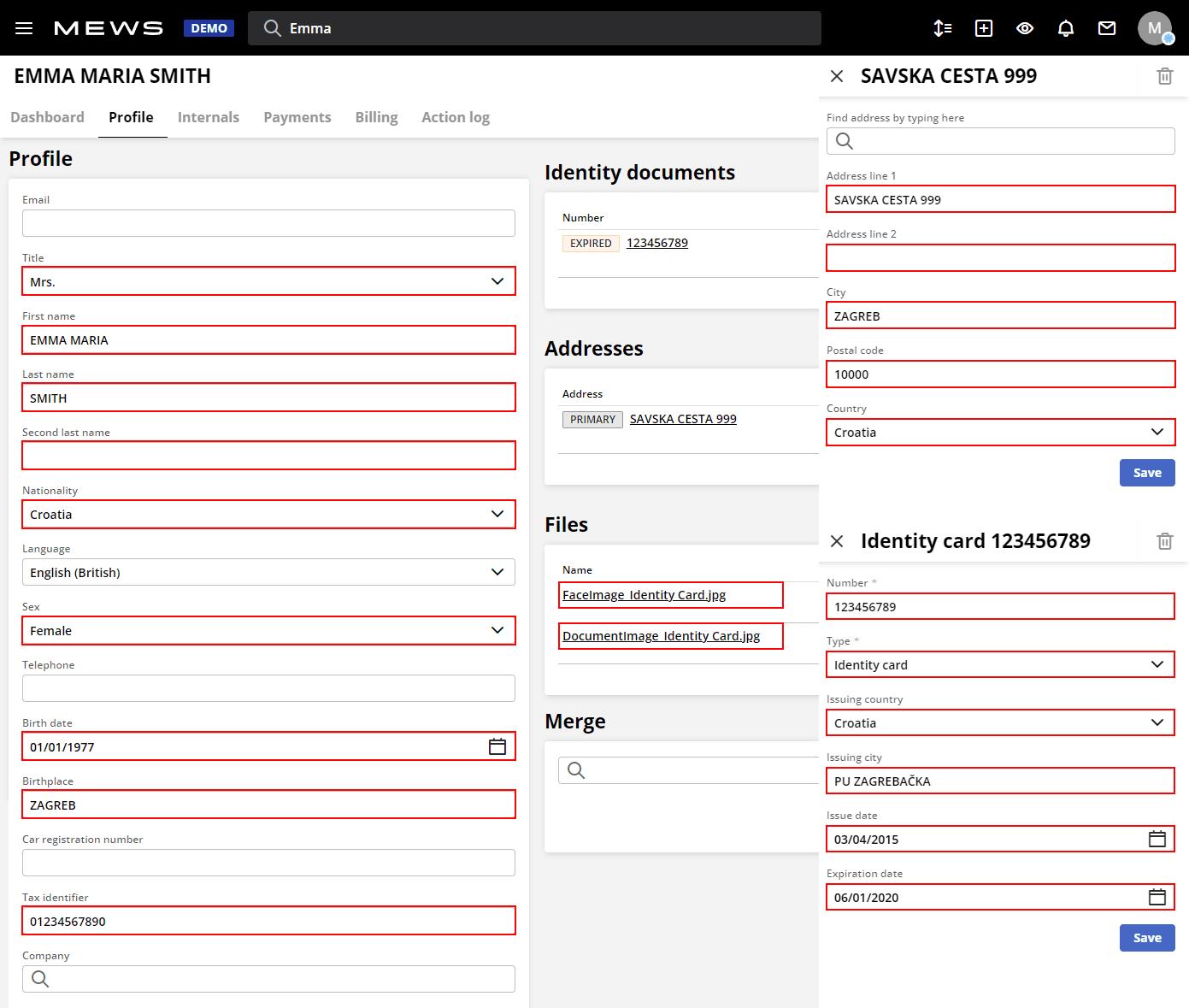This screenshot has width=1189, height=1008.
Task: Save the address form
Action: [1146, 473]
